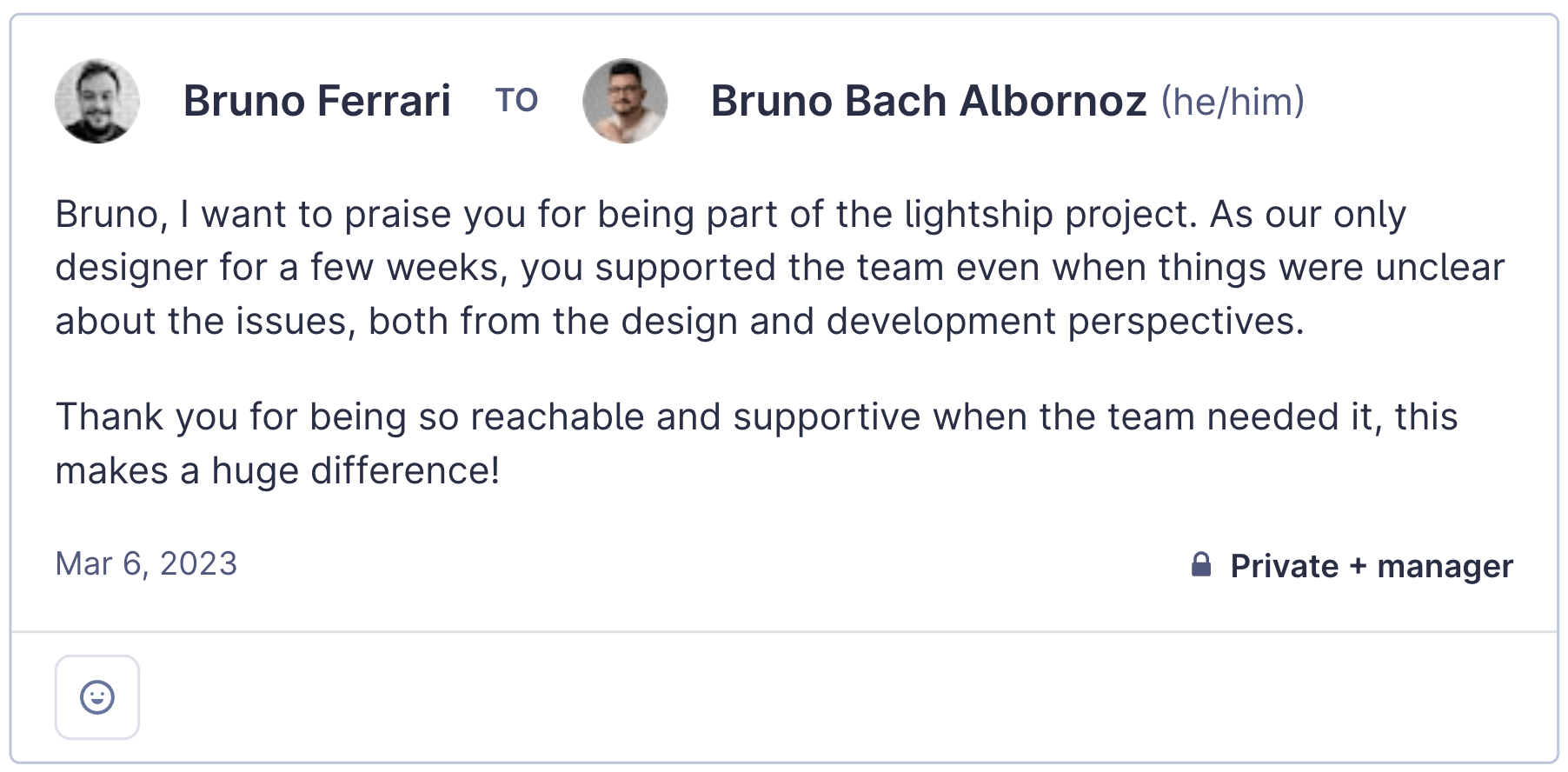Screen dimensions: 1568x772
Task: Click the sender name Bruno Ferrari
Action: click(x=316, y=101)
